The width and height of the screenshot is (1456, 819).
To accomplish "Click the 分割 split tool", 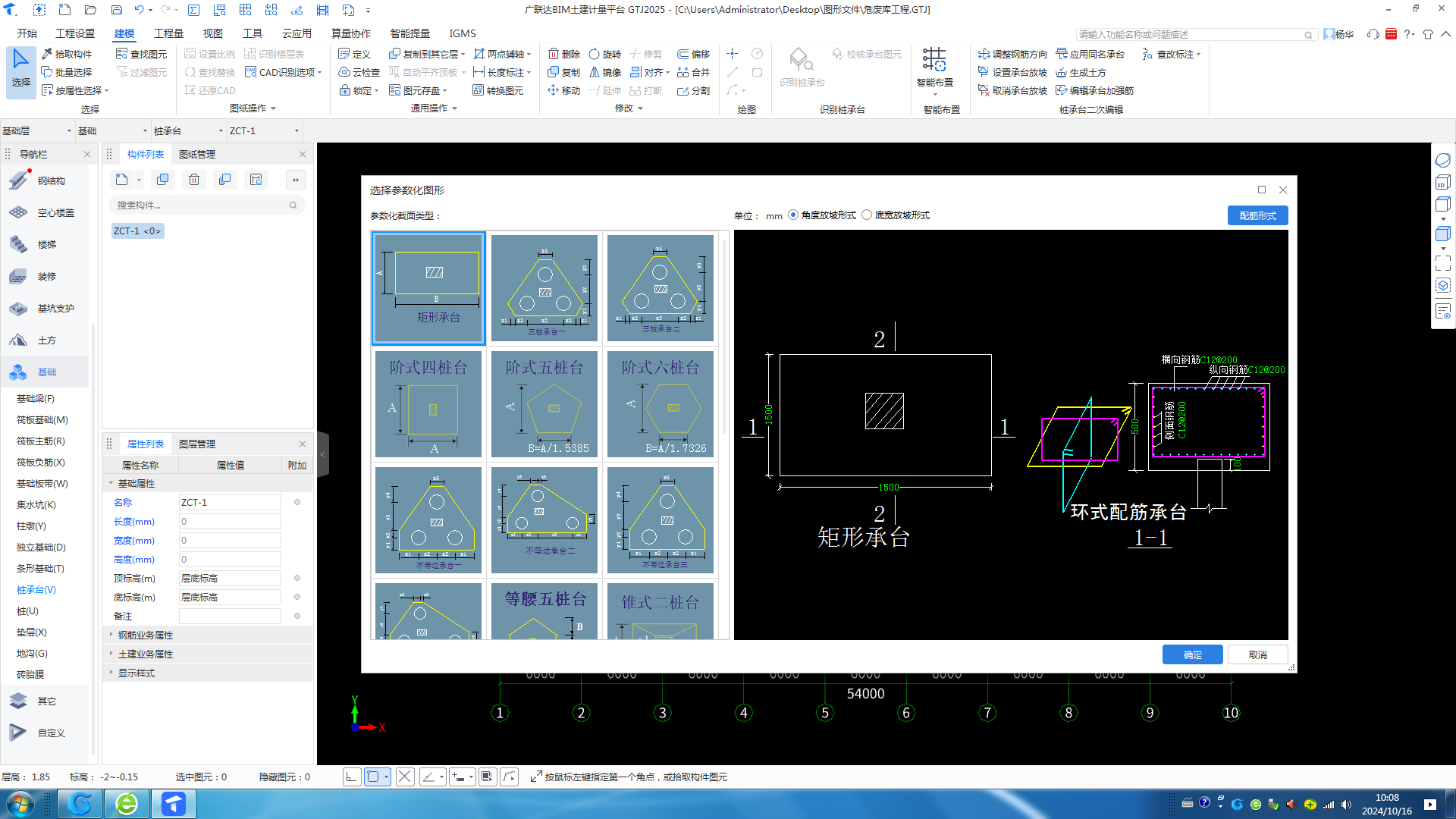I will click(693, 90).
